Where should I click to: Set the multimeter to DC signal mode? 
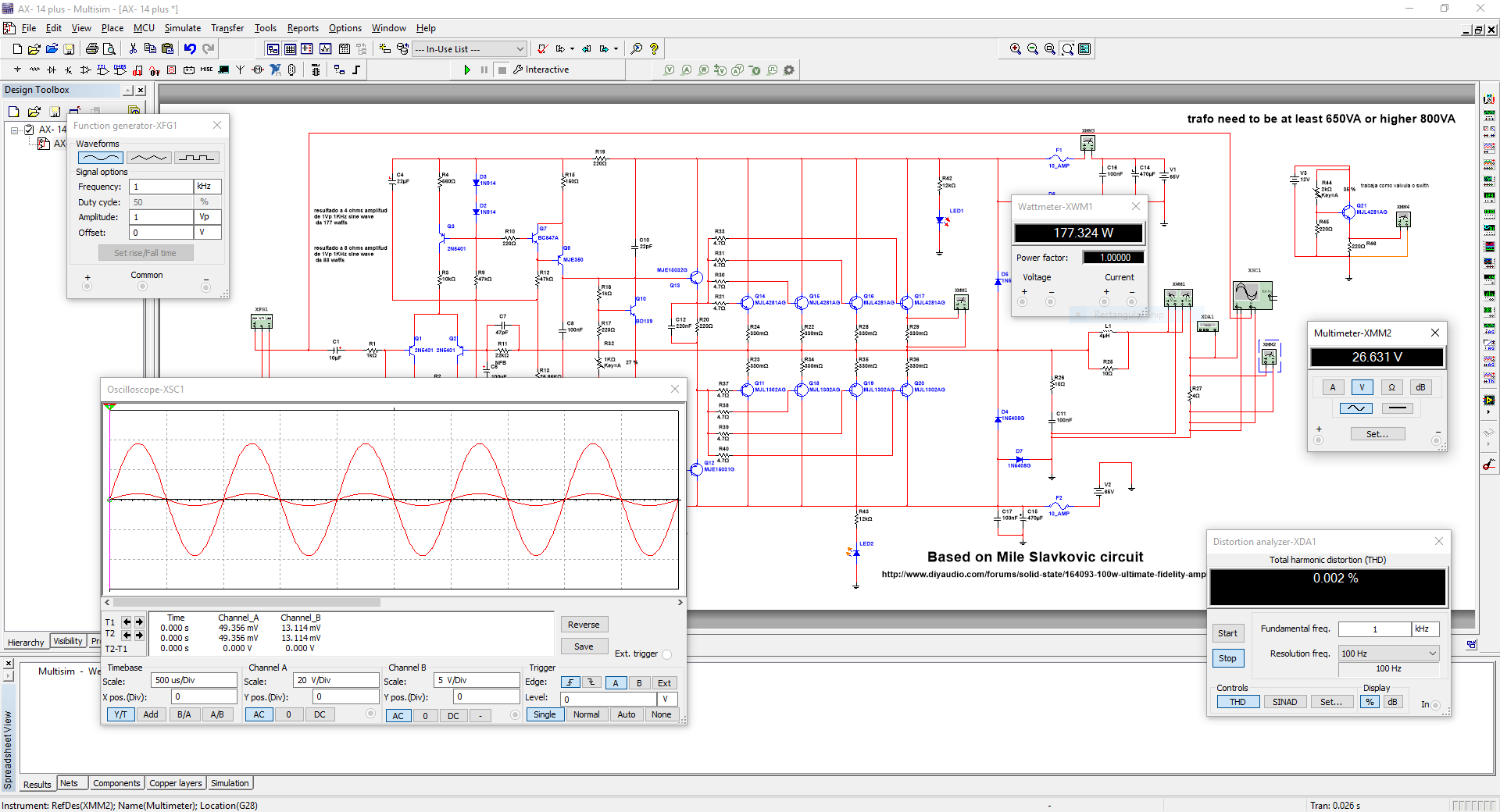pyautogui.click(x=1398, y=408)
